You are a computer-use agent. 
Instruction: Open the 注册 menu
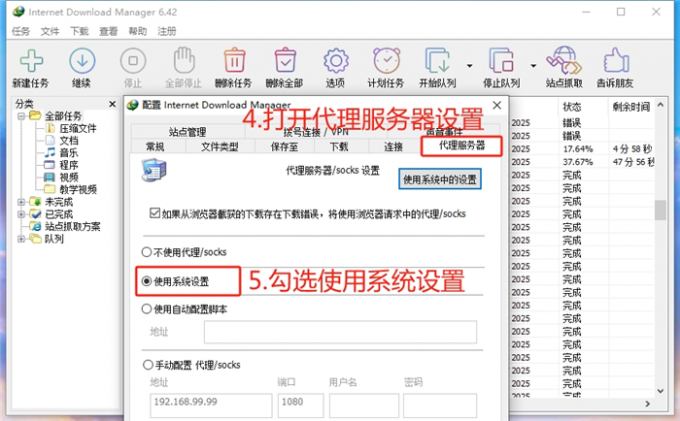pyautogui.click(x=167, y=31)
